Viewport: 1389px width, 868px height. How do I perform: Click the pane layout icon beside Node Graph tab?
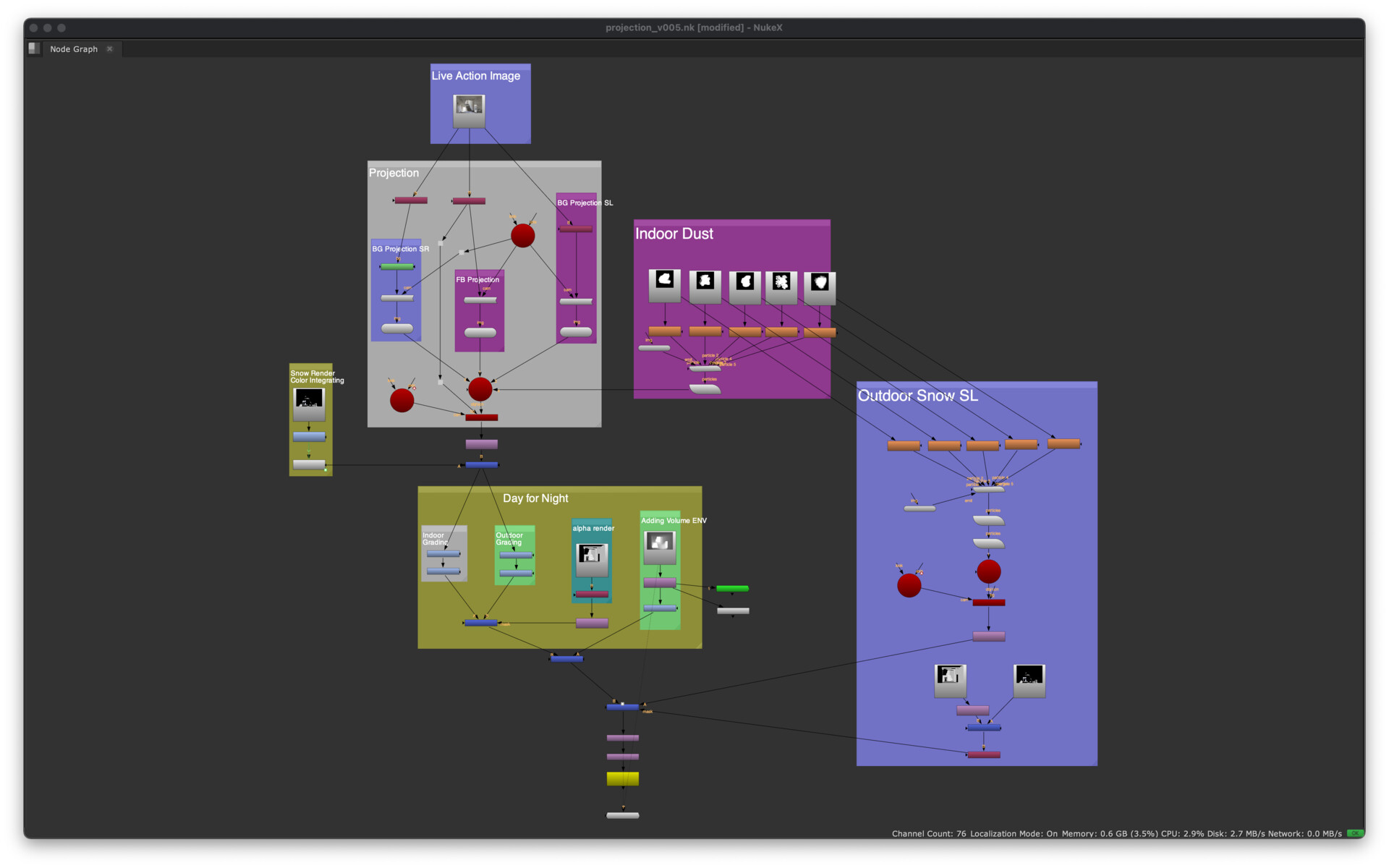tap(33, 48)
